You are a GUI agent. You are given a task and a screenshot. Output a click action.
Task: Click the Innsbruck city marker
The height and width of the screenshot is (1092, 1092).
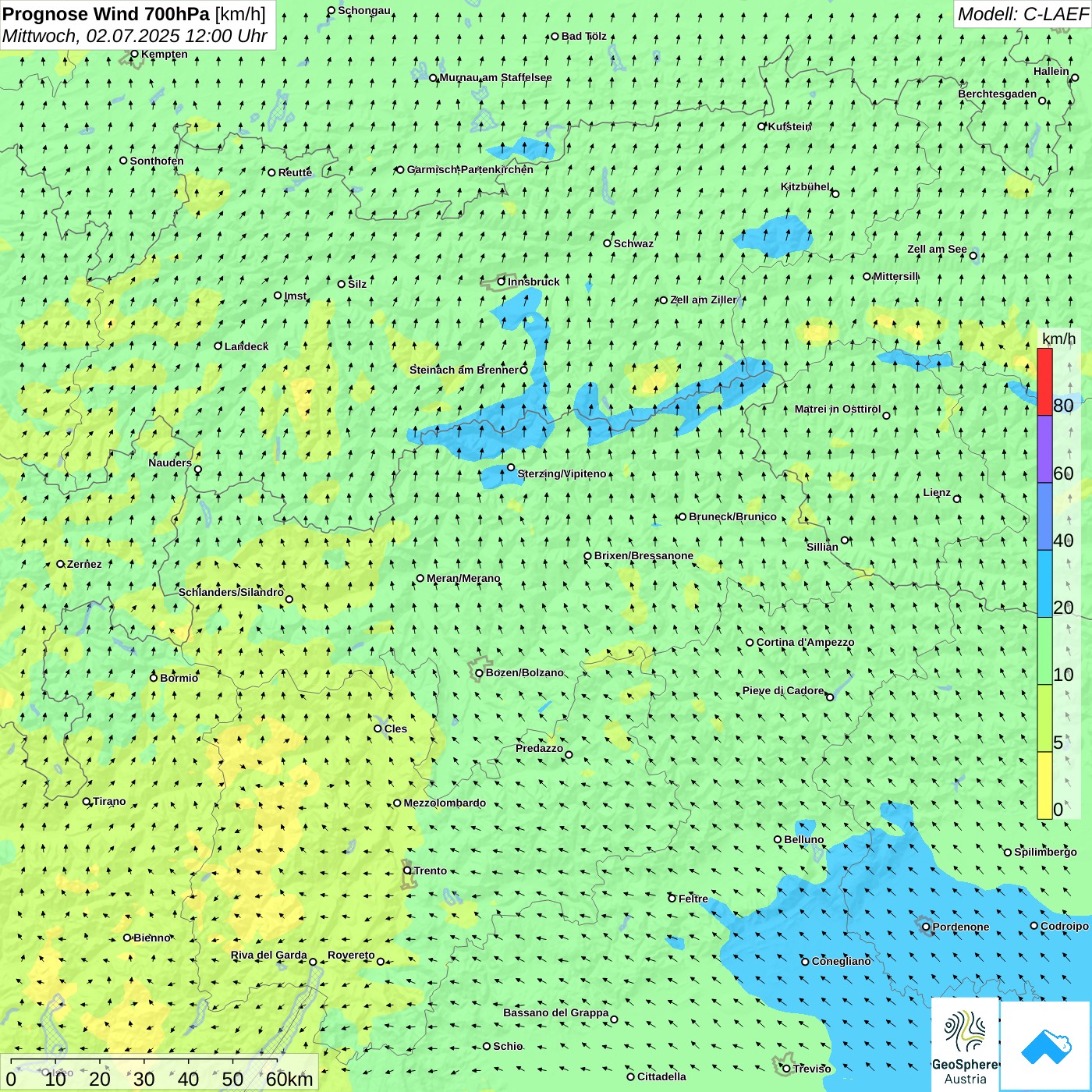point(502,282)
